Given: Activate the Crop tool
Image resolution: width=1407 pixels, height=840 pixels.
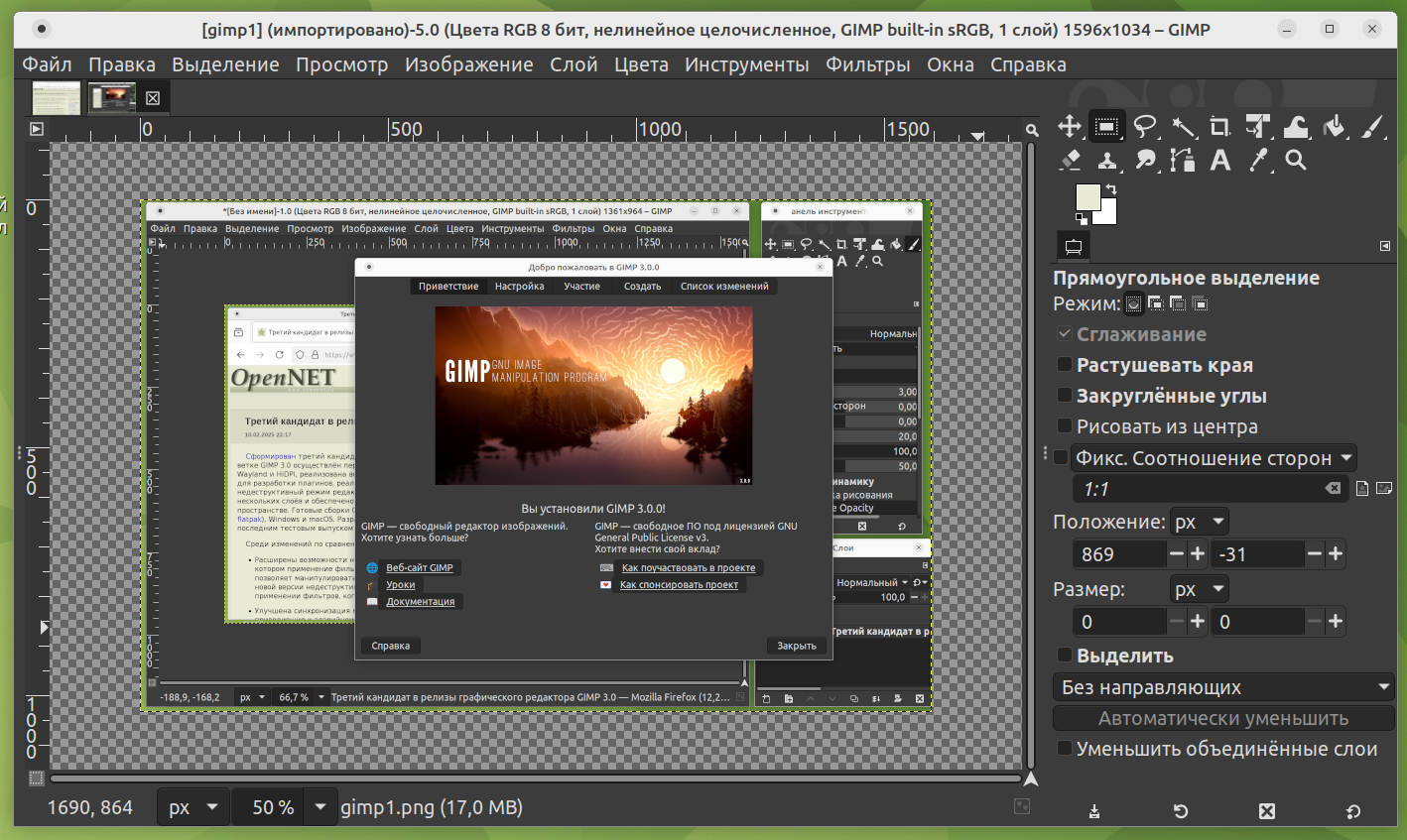Looking at the screenshot, I should 1219,127.
